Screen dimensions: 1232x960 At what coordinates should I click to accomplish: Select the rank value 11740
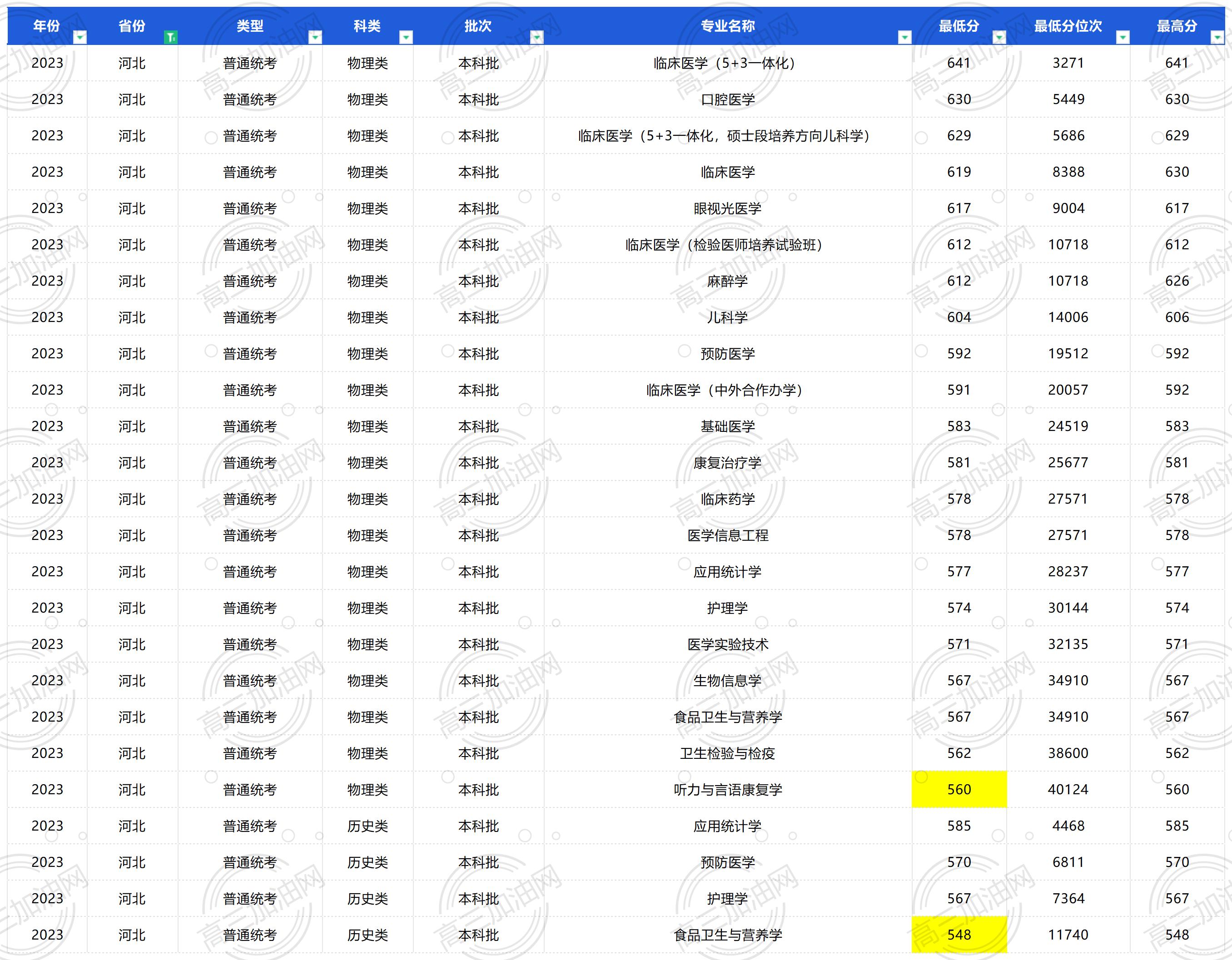tap(1068, 935)
